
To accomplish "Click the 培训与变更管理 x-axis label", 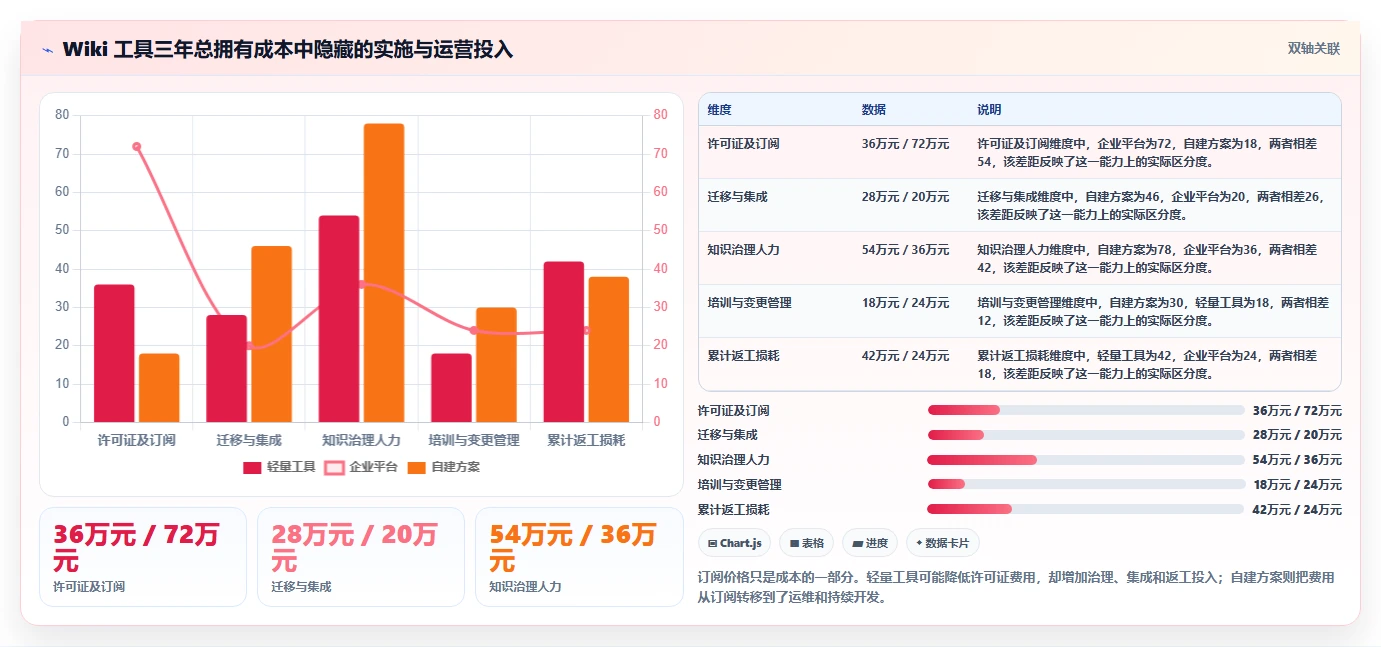I will [474, 440].
